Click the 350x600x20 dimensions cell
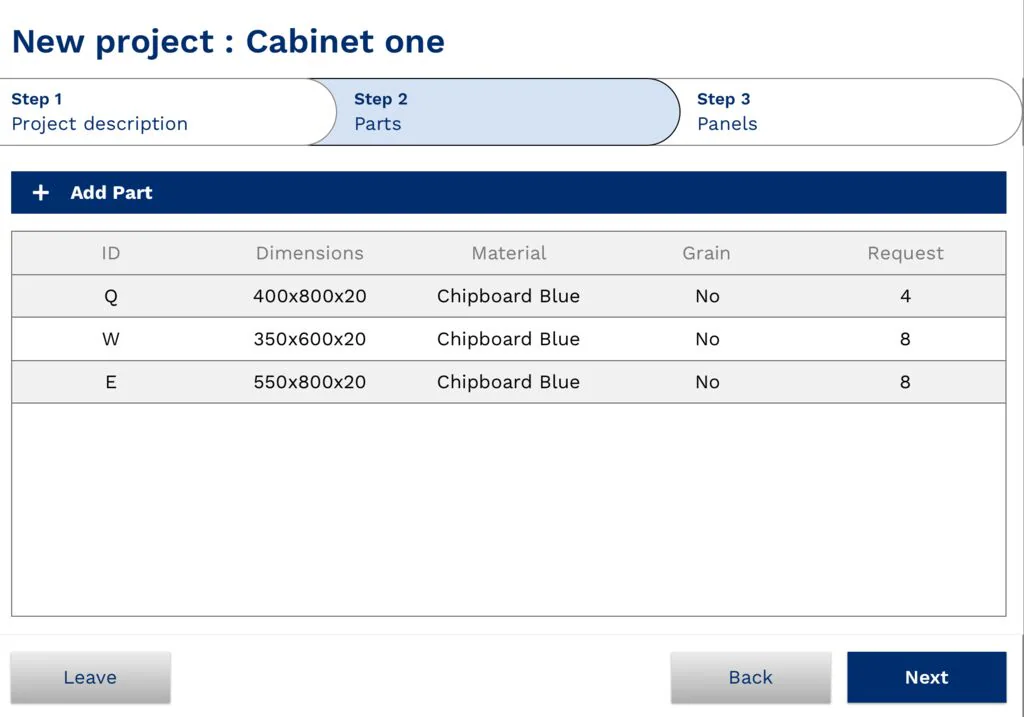The width and height of the screenshot is (1024, 717). (310, 339)
